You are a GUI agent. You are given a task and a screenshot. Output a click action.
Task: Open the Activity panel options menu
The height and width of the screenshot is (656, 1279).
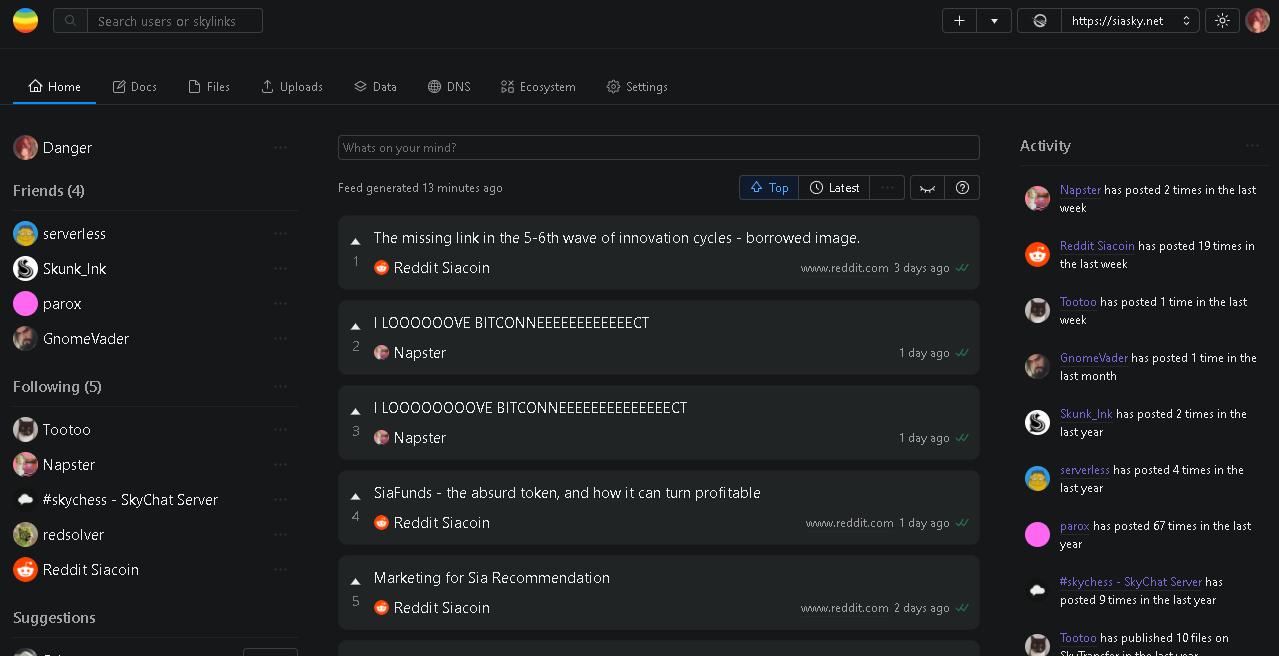(1252, 146)
